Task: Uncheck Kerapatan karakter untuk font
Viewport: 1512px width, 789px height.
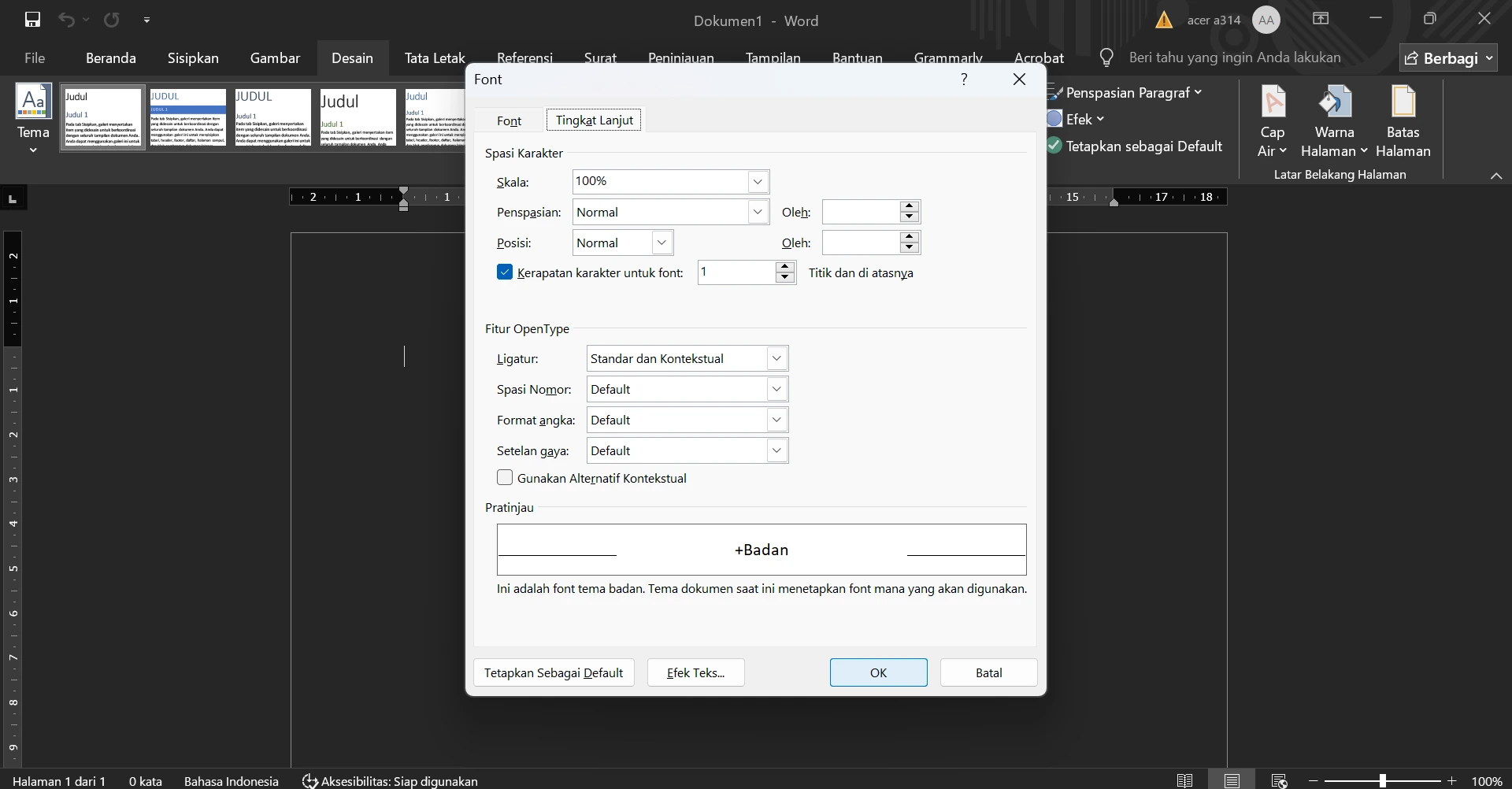Action: pos(505,272)
